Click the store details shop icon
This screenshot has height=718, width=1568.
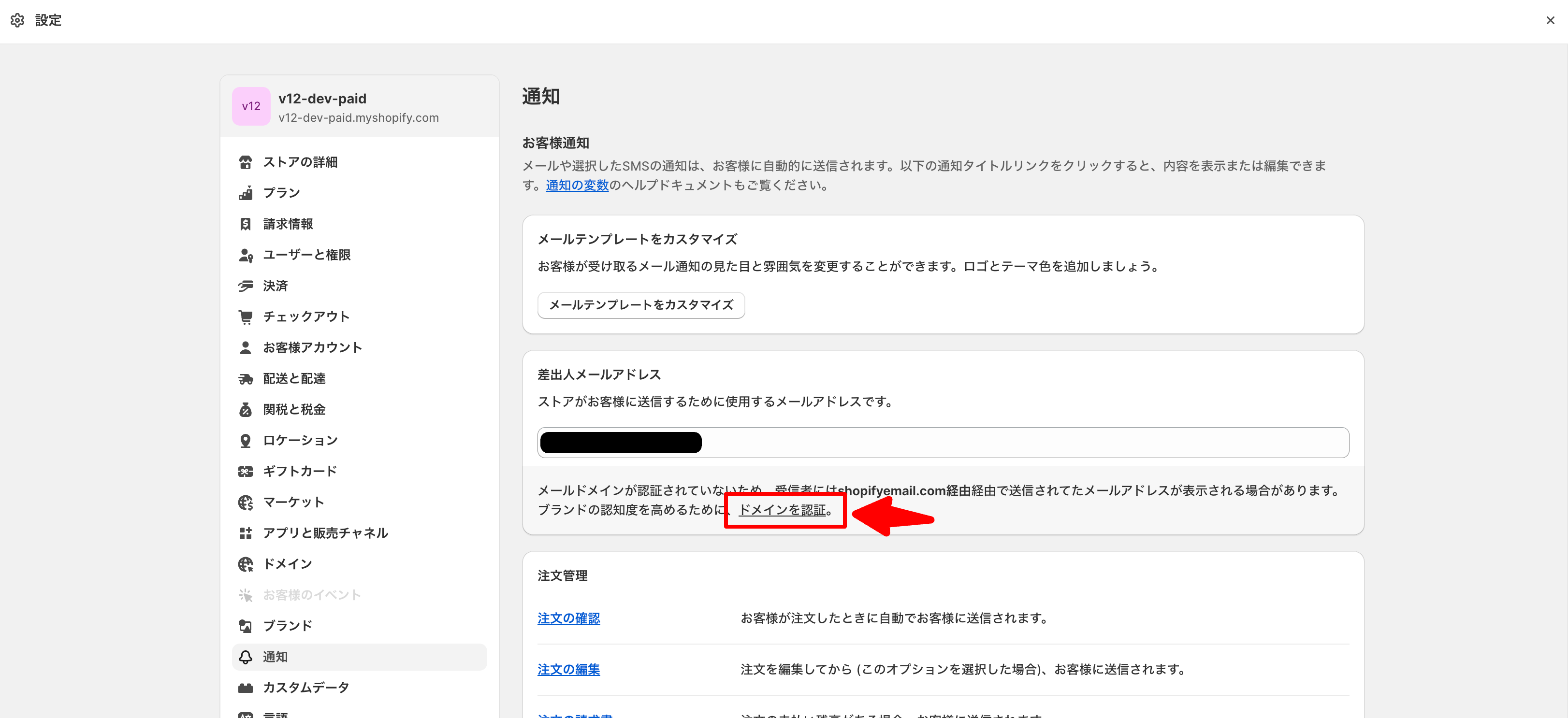pyautogui.click(x=246, y=162)
